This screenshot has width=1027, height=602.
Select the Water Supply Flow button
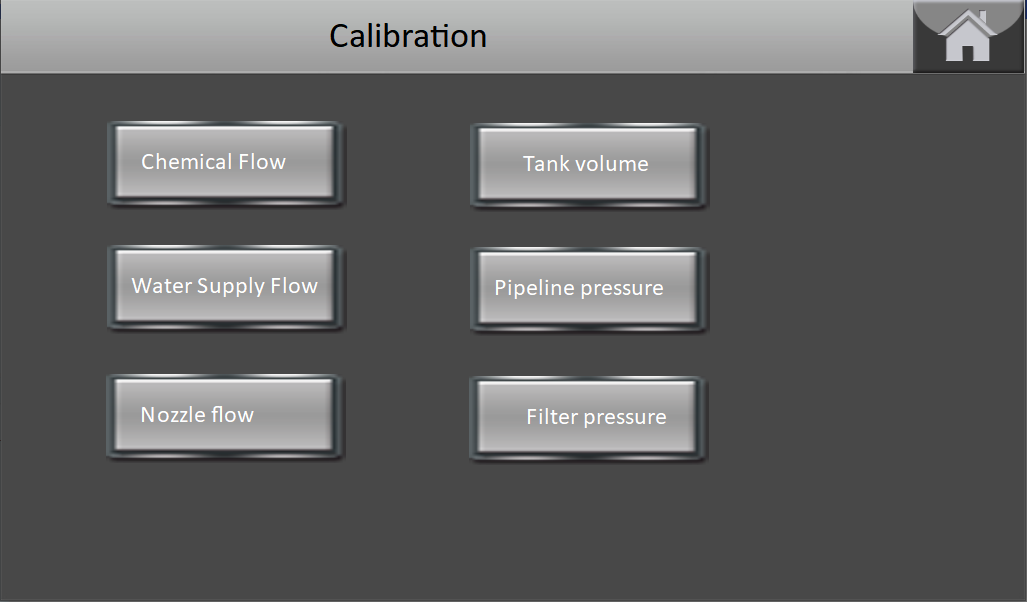[225, 287]
